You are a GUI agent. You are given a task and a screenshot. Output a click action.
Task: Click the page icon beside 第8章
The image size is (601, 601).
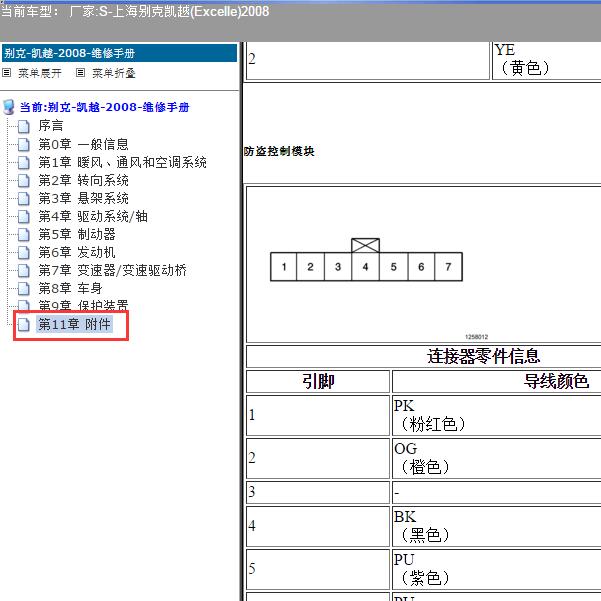click(x=24, y=289)
